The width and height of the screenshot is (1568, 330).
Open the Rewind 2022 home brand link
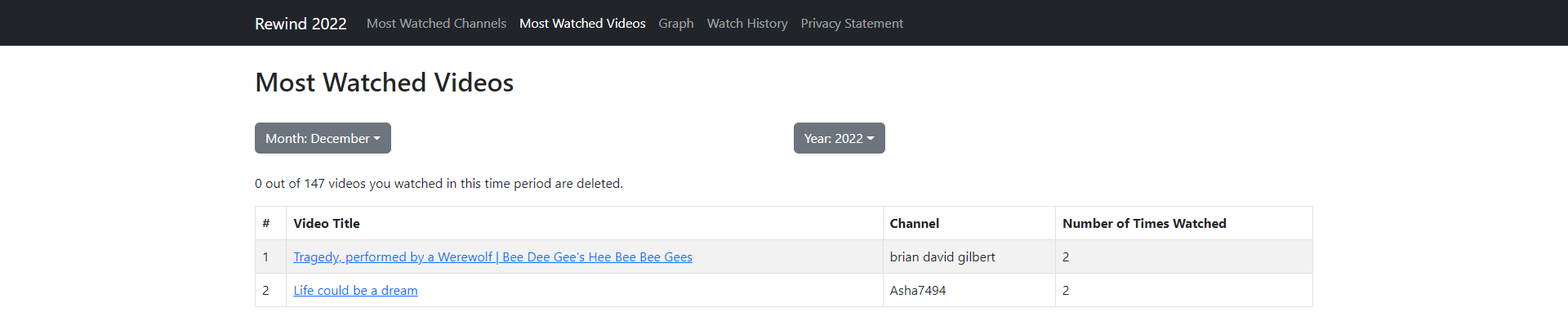pyautogui.click(x=301, y=24)
